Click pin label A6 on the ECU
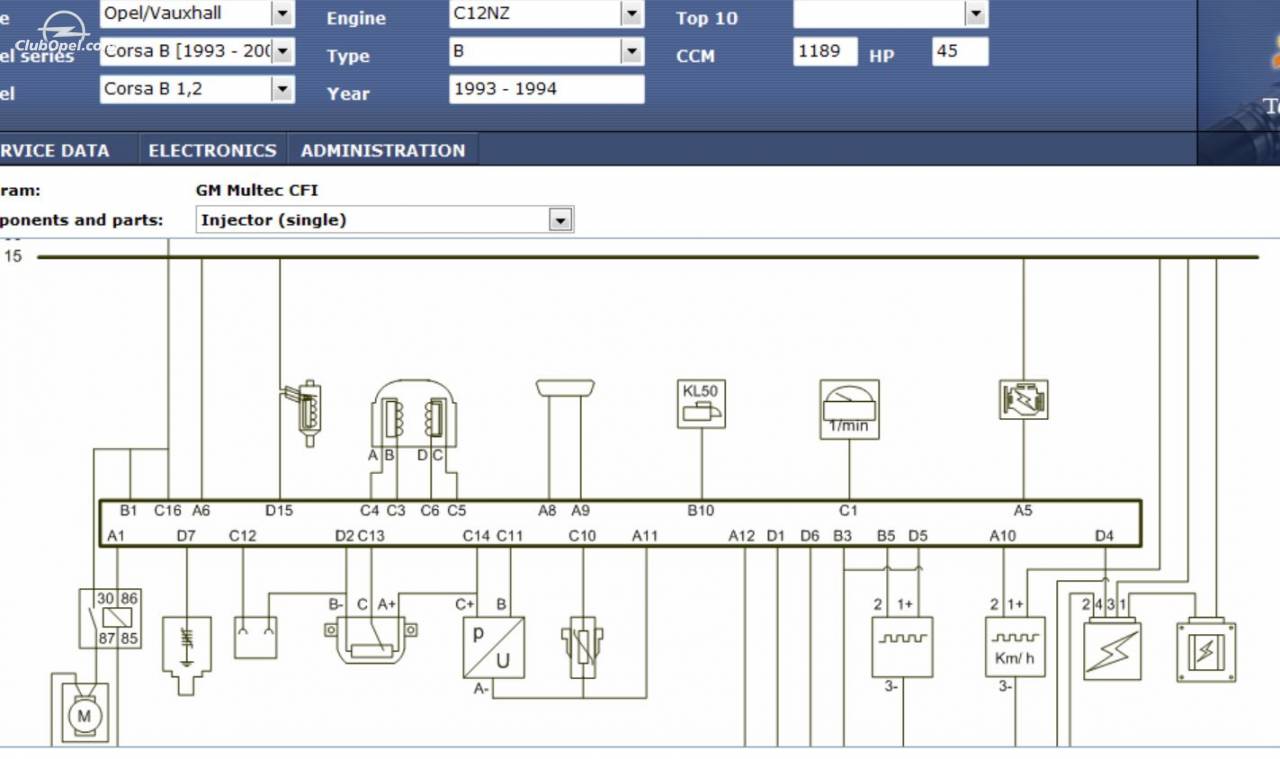1280x759 pixels. 201,511
